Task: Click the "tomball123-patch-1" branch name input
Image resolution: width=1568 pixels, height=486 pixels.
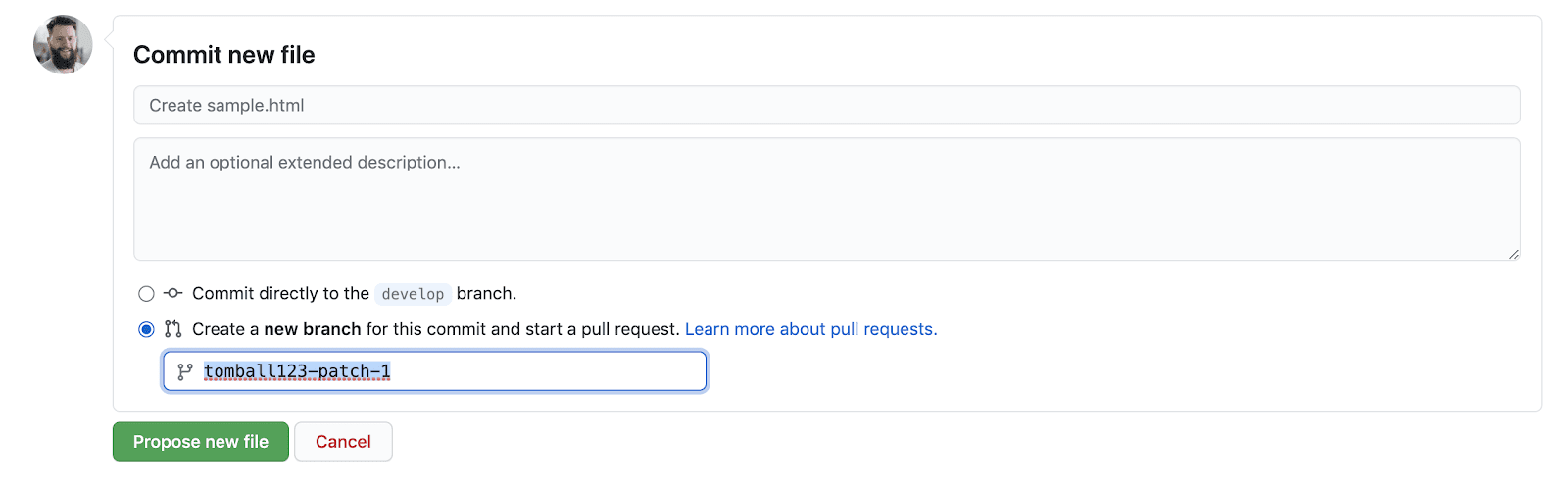Action: pyautogui.click(x=297, y=371)
